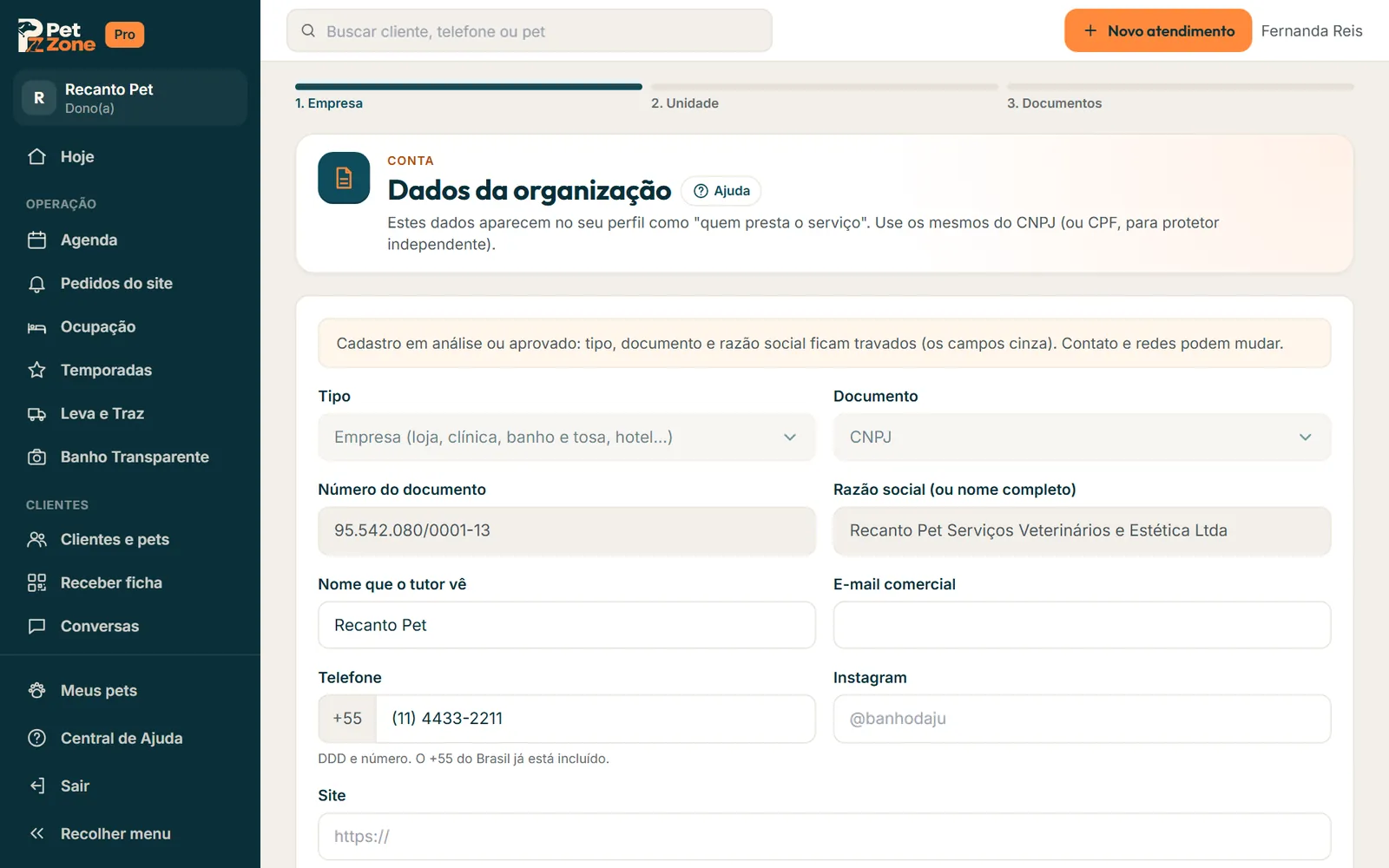Click the 1. Empresa progress bar

469,87
